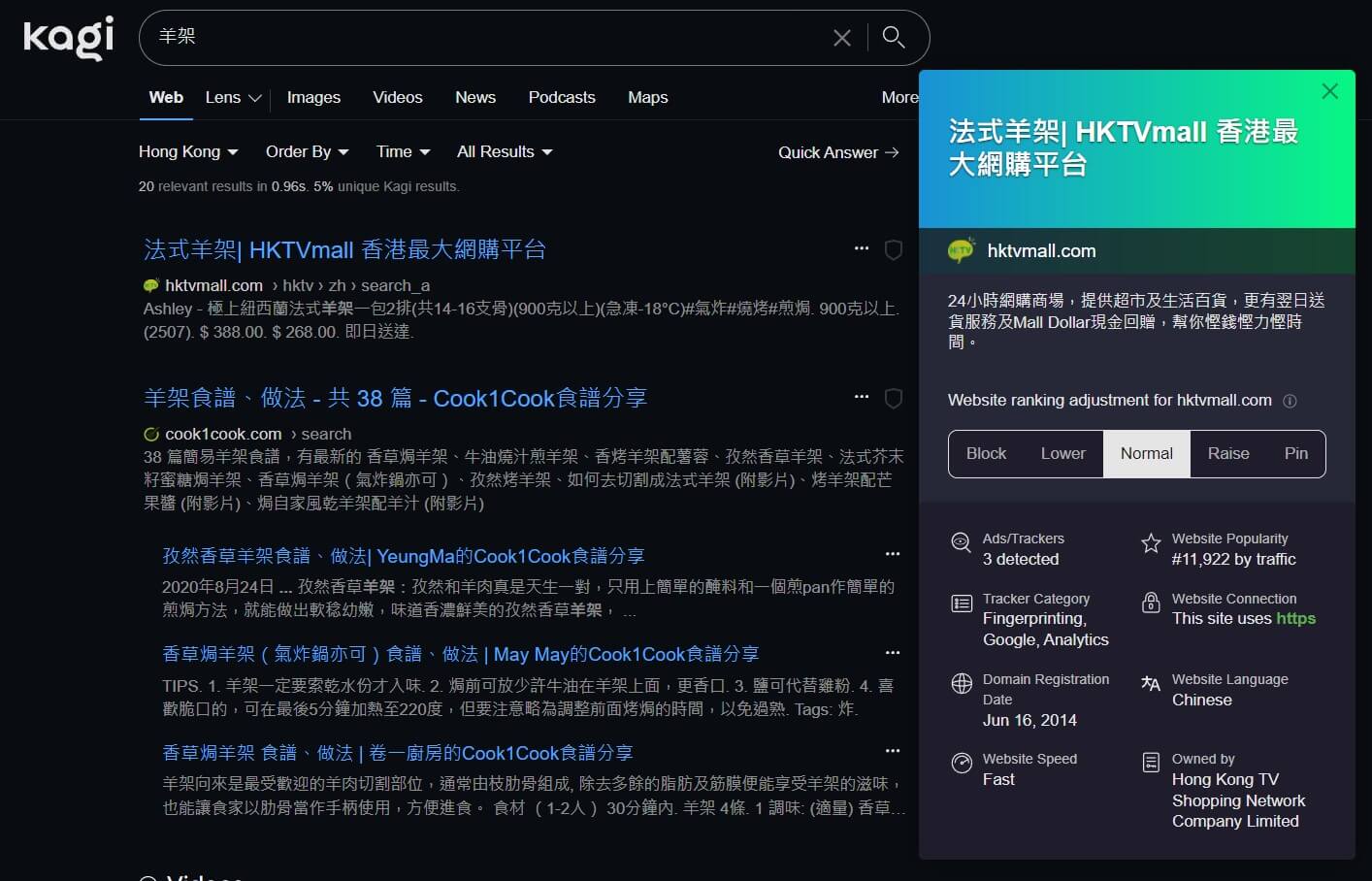
Task: Click the Kagi logo
Action: click(68, 38)
